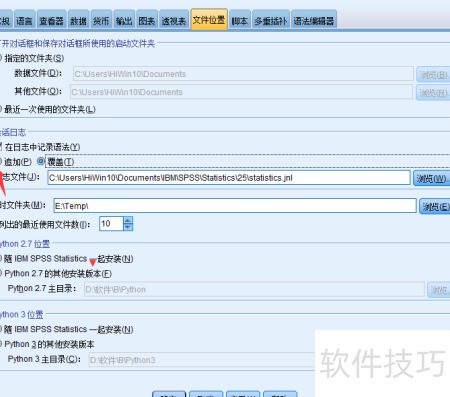Choose the 追加(P) journal mode
This screenshot has width=450, height=397.
point(16,162)
